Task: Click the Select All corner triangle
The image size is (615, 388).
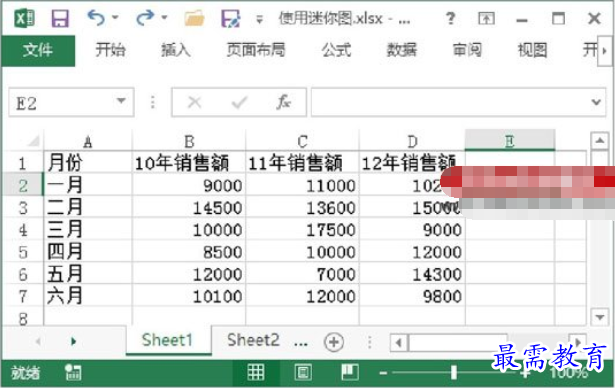Action: 33,140
